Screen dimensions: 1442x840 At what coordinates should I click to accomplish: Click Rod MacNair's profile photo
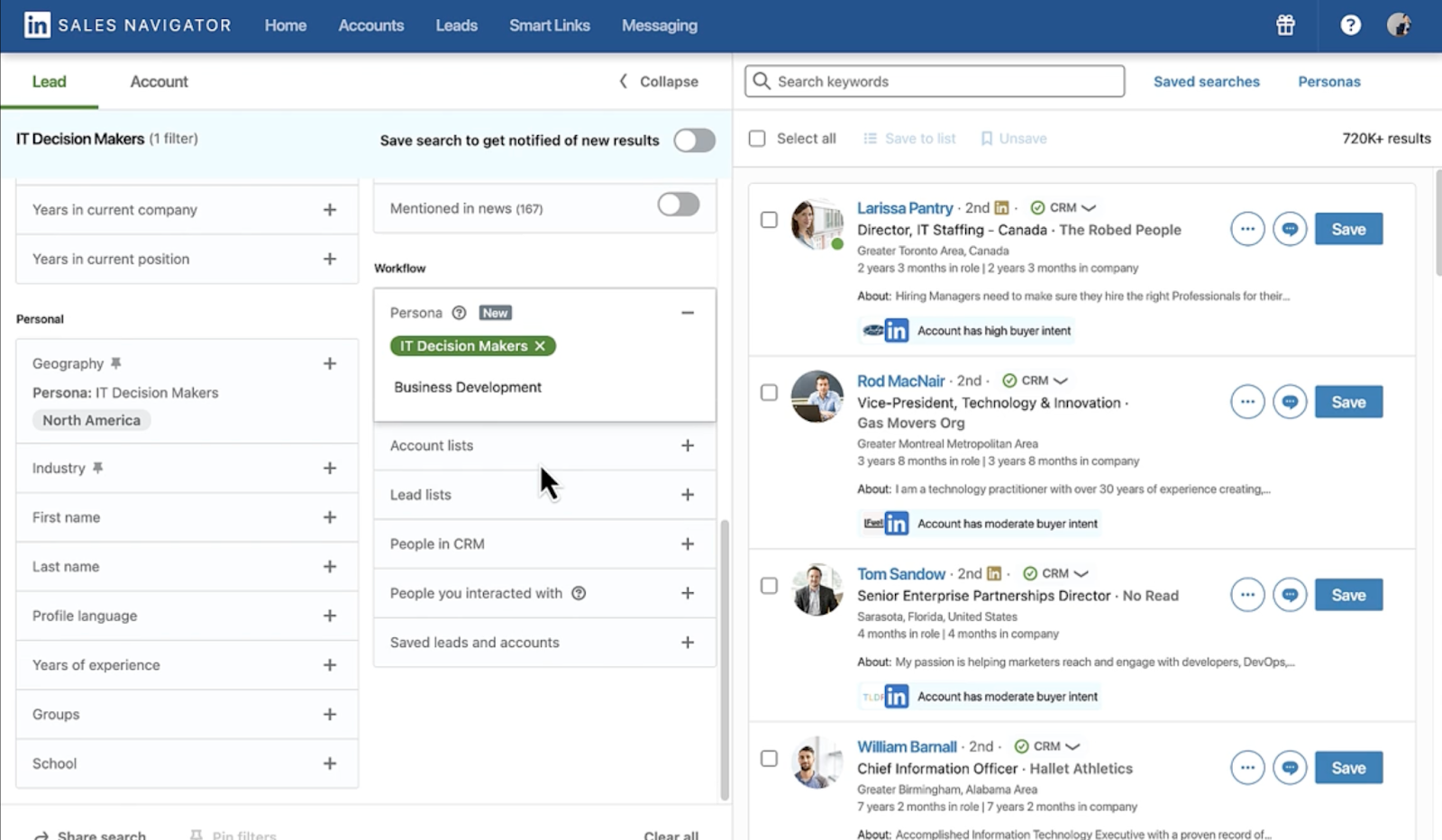pos(817,397)
